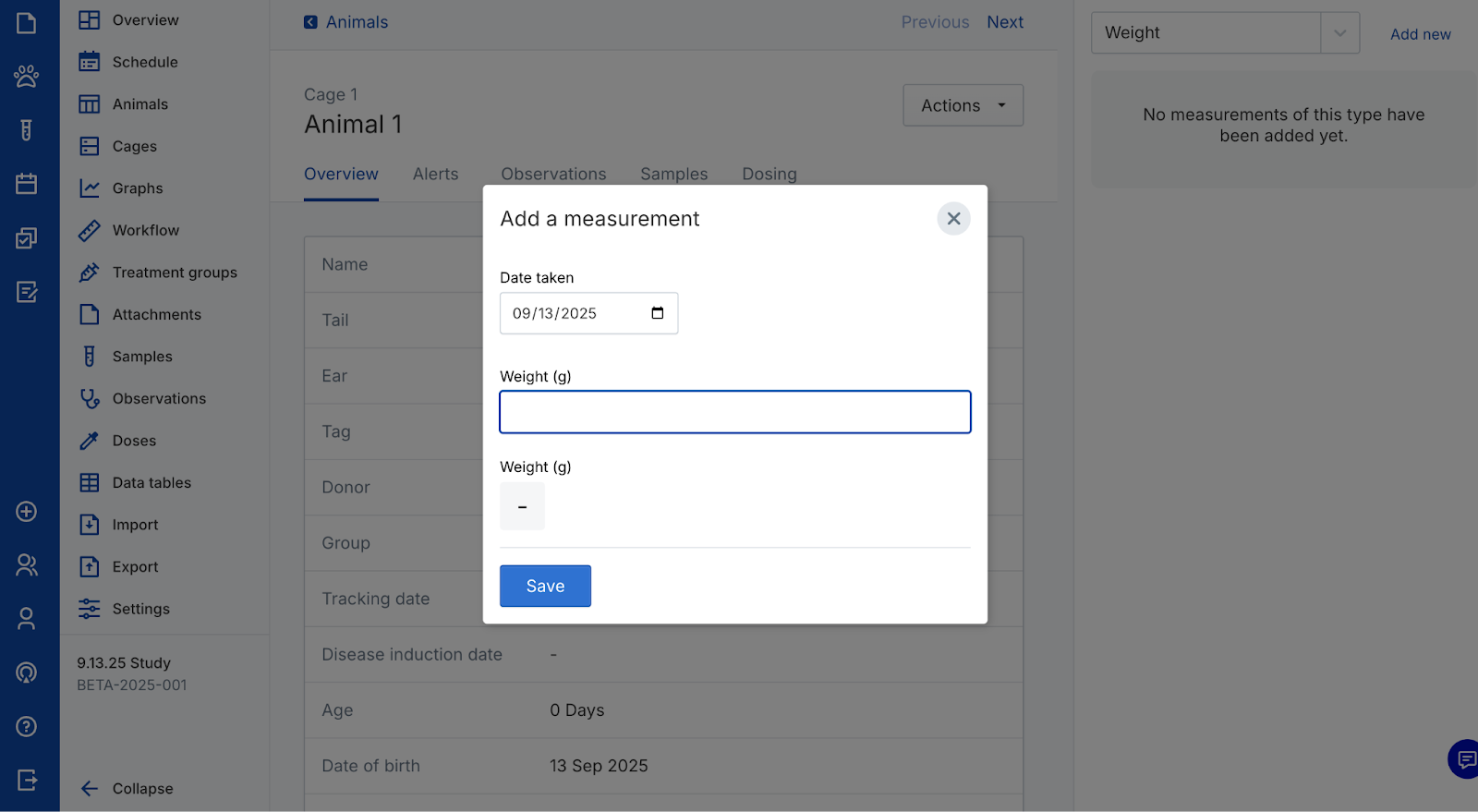Expand the Actions dropdown
This screenshot has height=812, width=1478.
pyautogui.click(x=963, y=105)
